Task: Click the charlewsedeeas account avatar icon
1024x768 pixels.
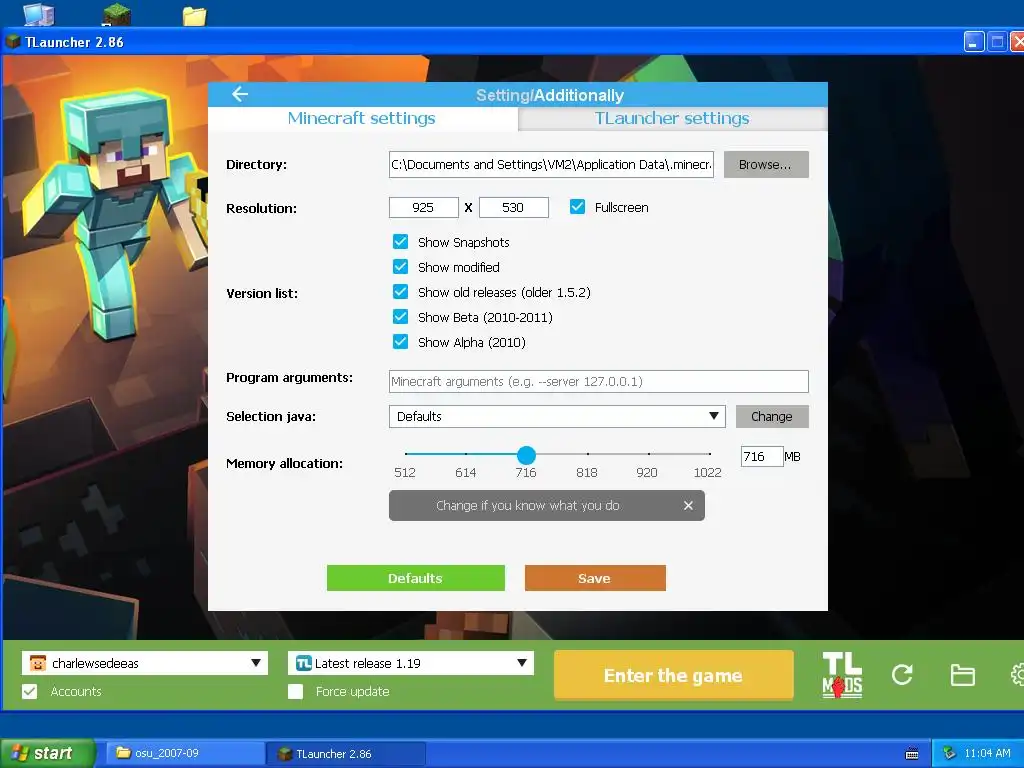Action: click(x=38, y=663)
